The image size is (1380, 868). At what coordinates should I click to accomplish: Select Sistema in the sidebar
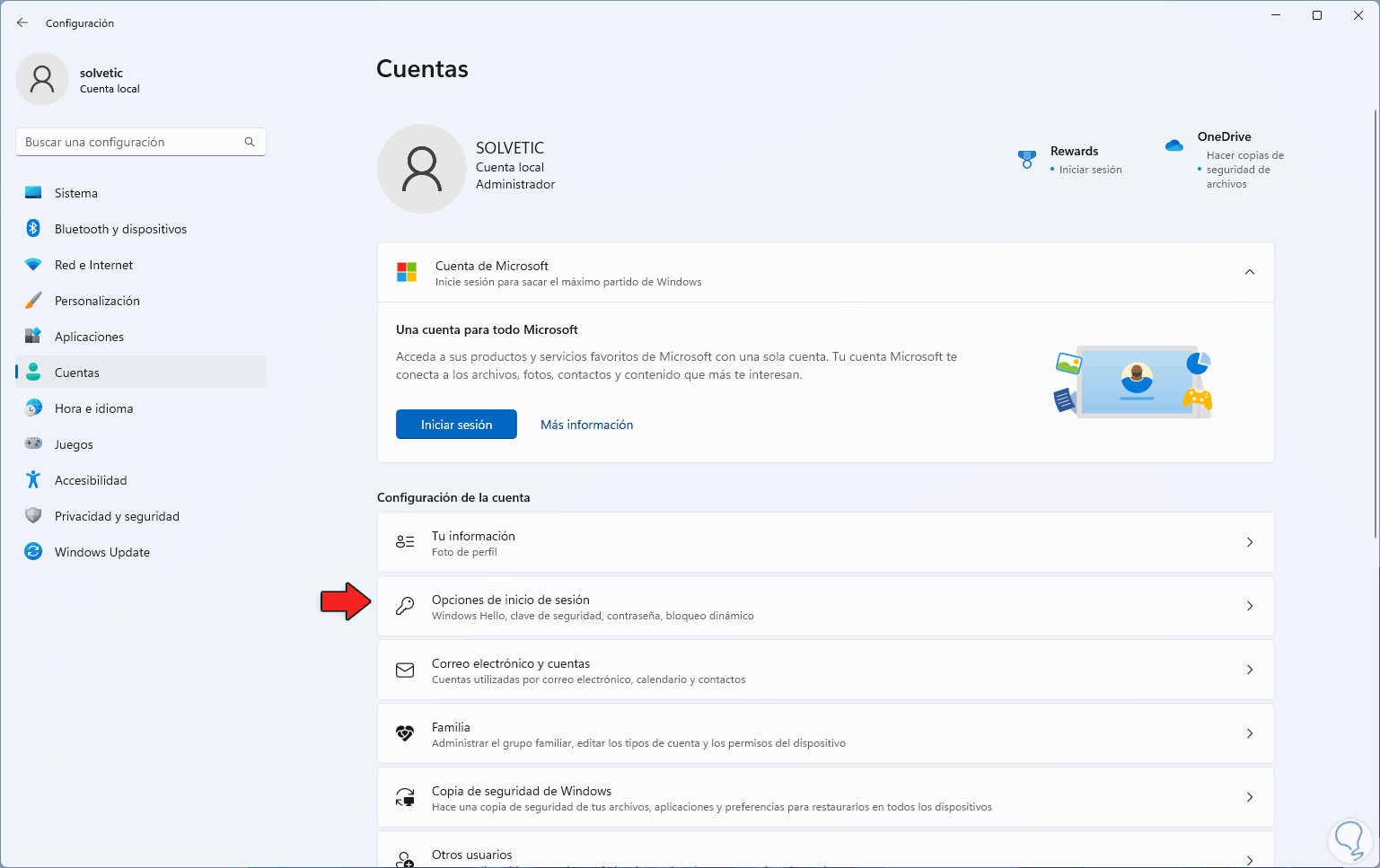(x=141, y=193)
